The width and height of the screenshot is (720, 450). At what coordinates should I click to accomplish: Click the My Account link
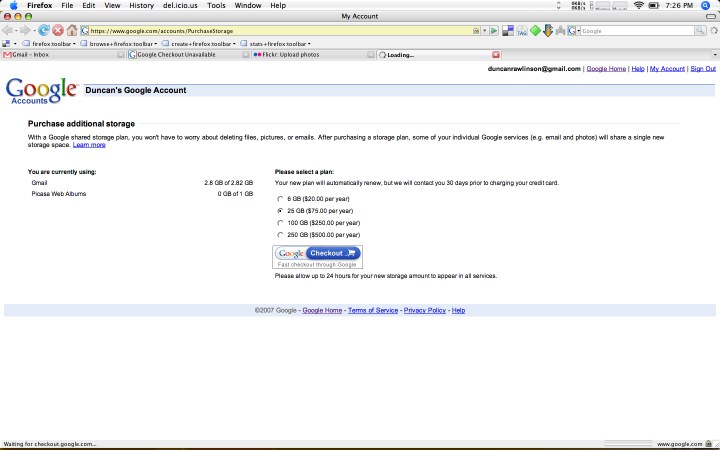click(667, 69)
